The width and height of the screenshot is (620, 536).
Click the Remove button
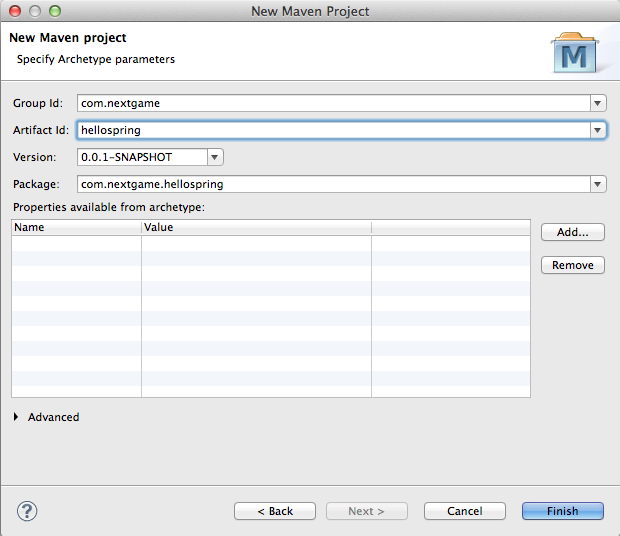573,265
